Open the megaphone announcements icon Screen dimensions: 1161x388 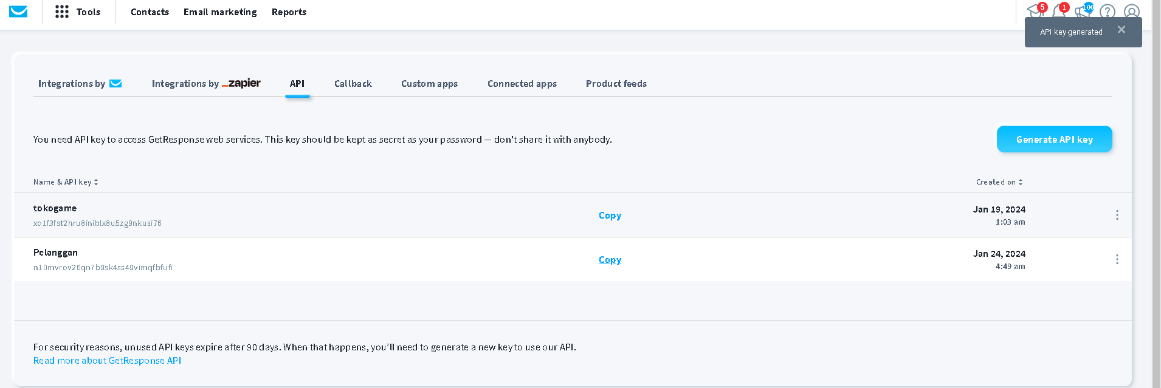point(1083,11)
